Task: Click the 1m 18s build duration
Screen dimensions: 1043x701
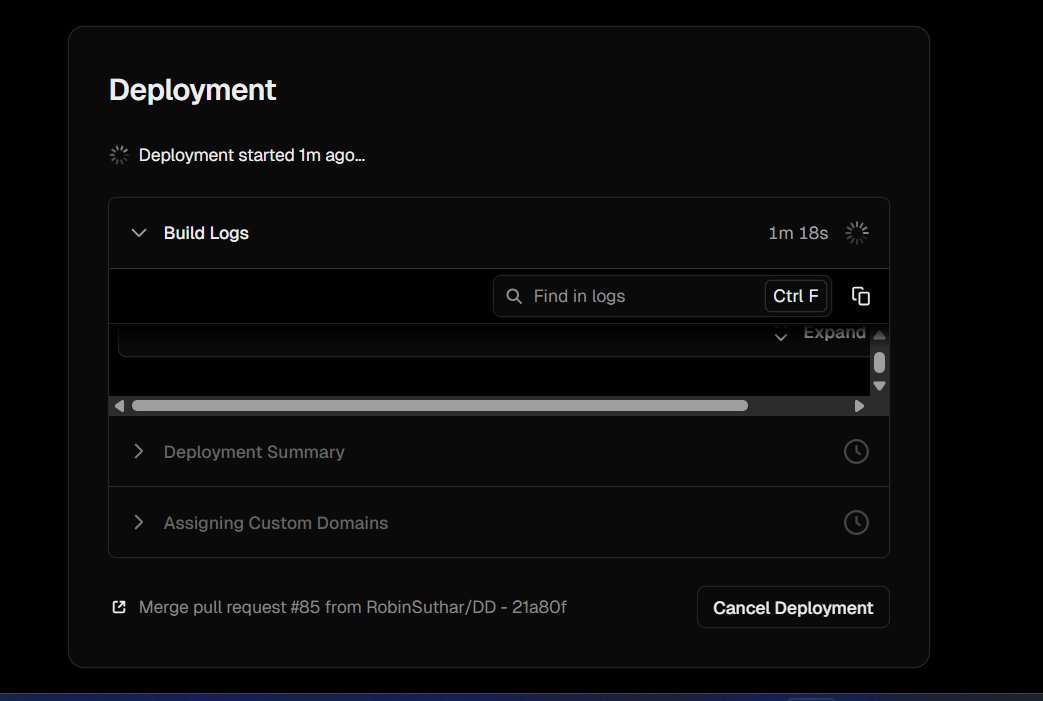Action: (x=798, y=233)
